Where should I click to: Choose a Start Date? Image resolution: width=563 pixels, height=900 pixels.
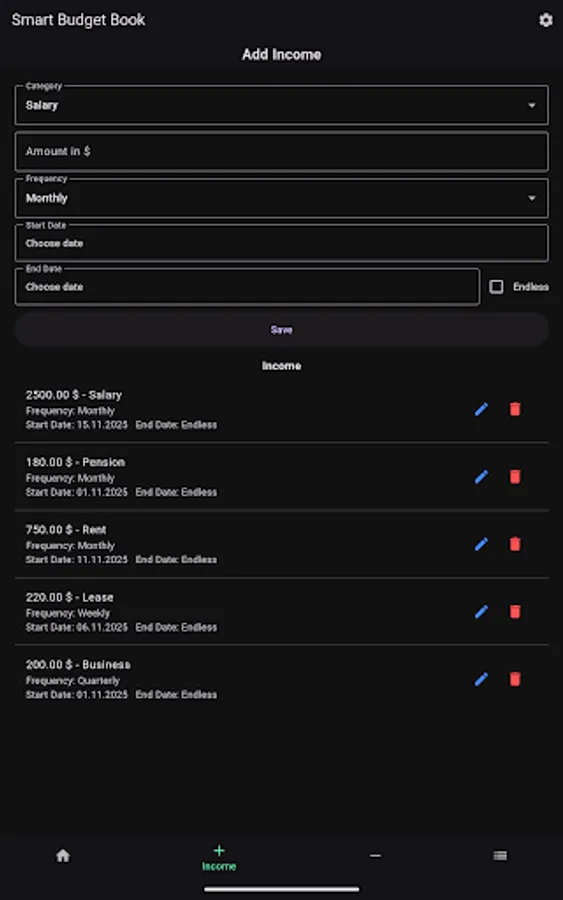(281, 243)
